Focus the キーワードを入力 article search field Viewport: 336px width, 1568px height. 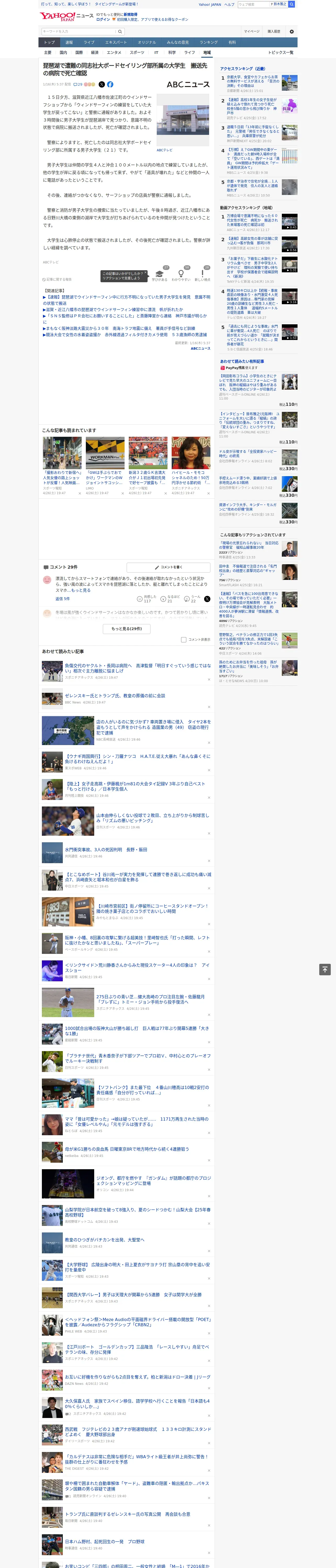click(78, 32)
